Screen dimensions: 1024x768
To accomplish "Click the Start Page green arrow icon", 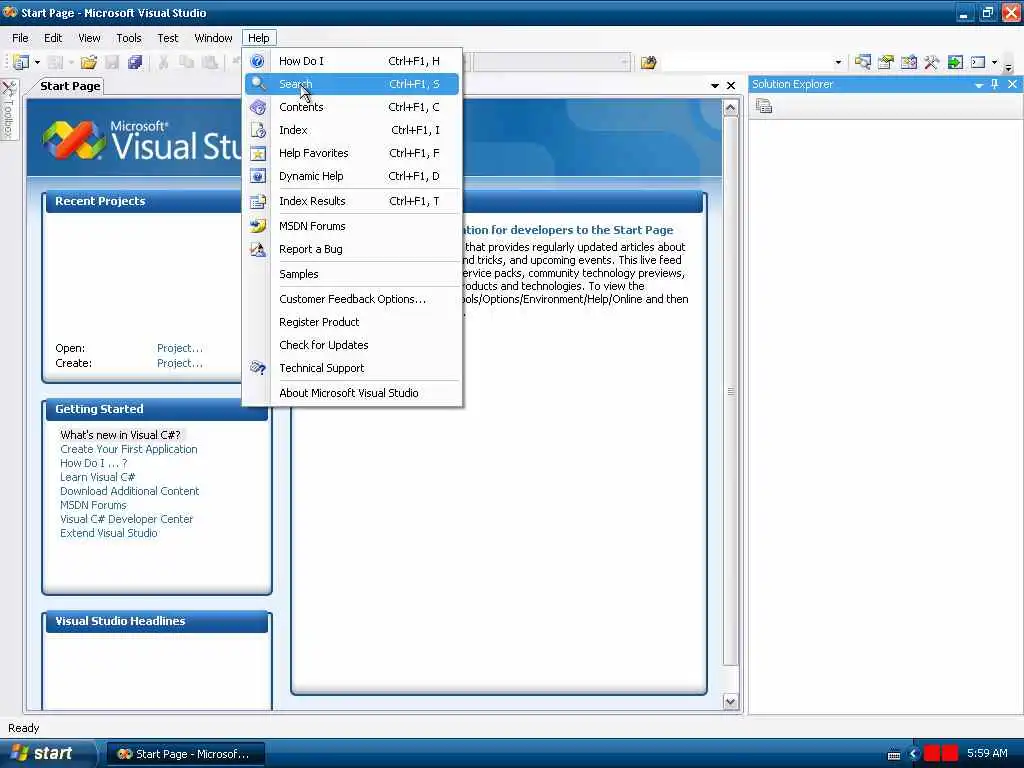I will [x=955, y=62].
